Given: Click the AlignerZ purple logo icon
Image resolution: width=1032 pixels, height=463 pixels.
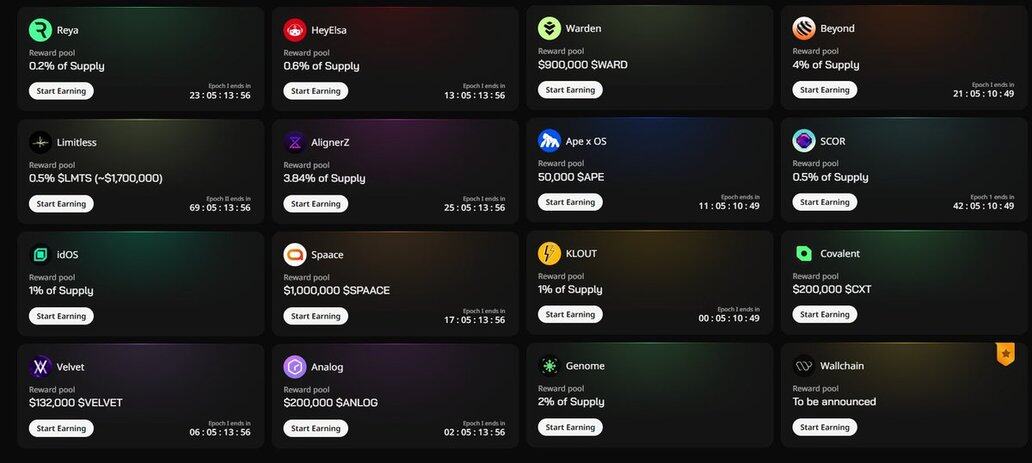Looking at the screenshot, I should (x=295, y=142).
